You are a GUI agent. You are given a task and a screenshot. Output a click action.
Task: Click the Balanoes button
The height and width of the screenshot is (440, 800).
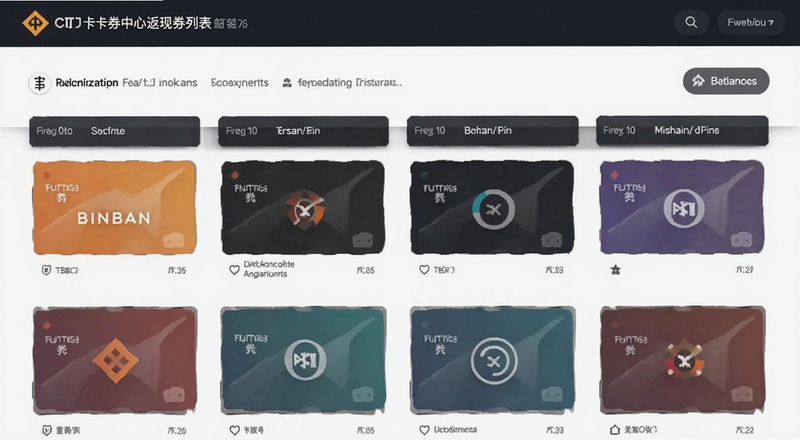726,81
